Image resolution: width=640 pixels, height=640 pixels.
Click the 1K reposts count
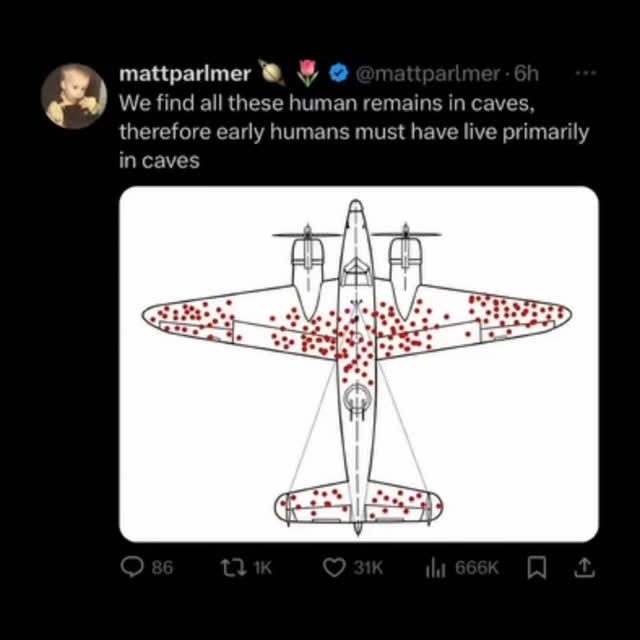pyautogui.click(x=261, y=568)
